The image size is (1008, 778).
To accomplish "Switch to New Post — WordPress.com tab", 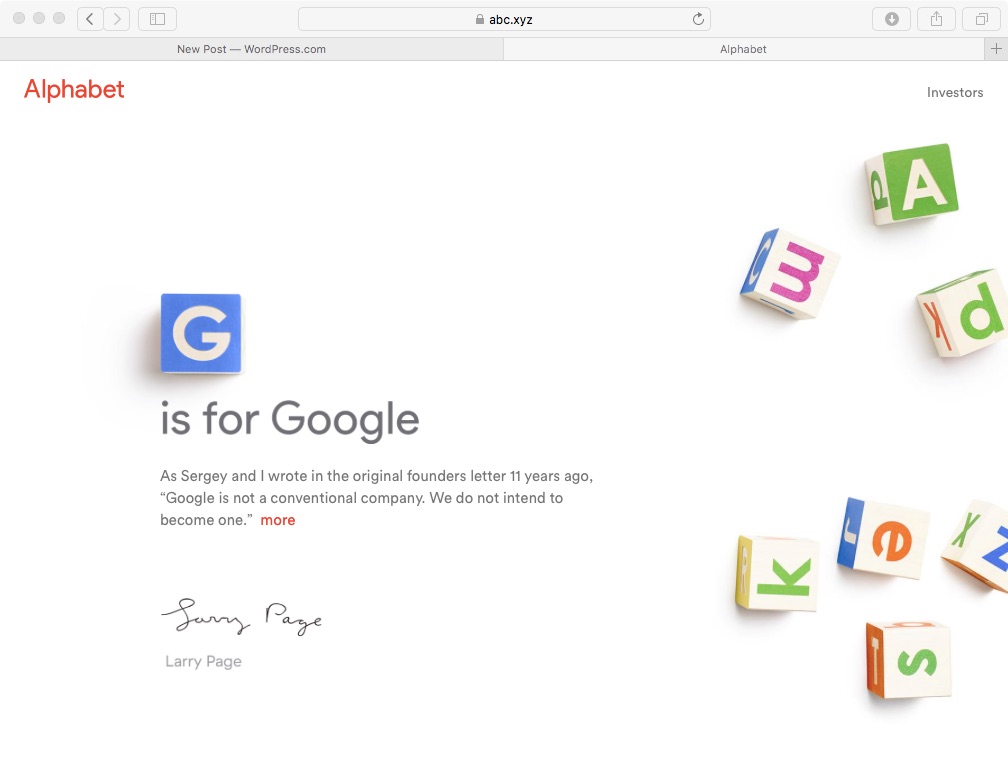I will 251,49.
